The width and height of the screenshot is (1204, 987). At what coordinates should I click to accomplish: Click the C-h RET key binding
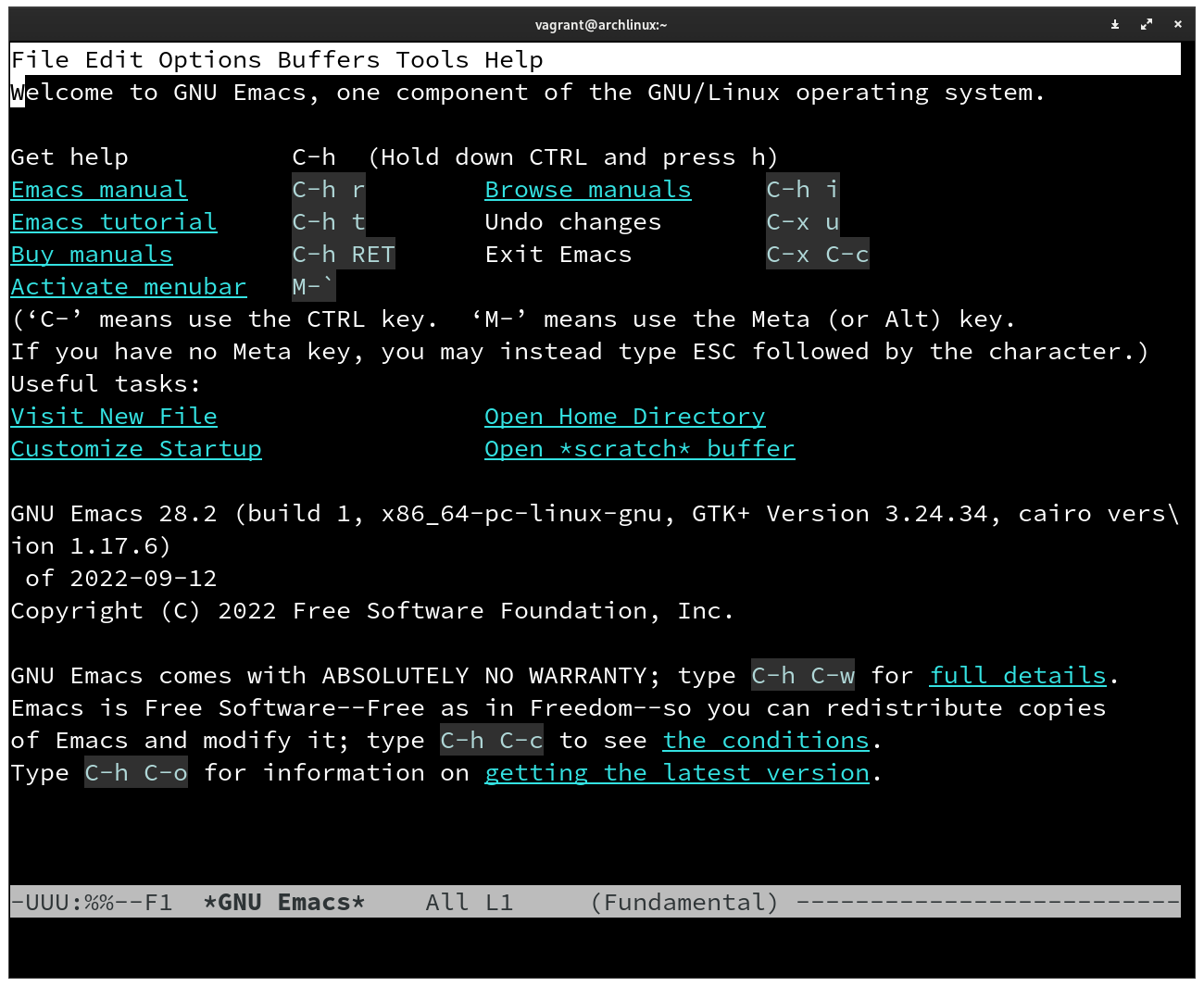click(x=344, y=255)
